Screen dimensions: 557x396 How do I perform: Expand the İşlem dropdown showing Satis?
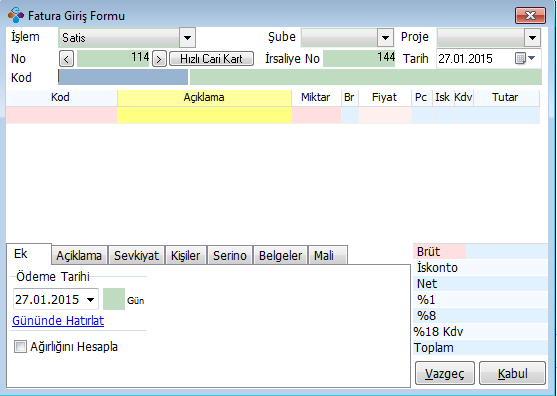(188, 37)
